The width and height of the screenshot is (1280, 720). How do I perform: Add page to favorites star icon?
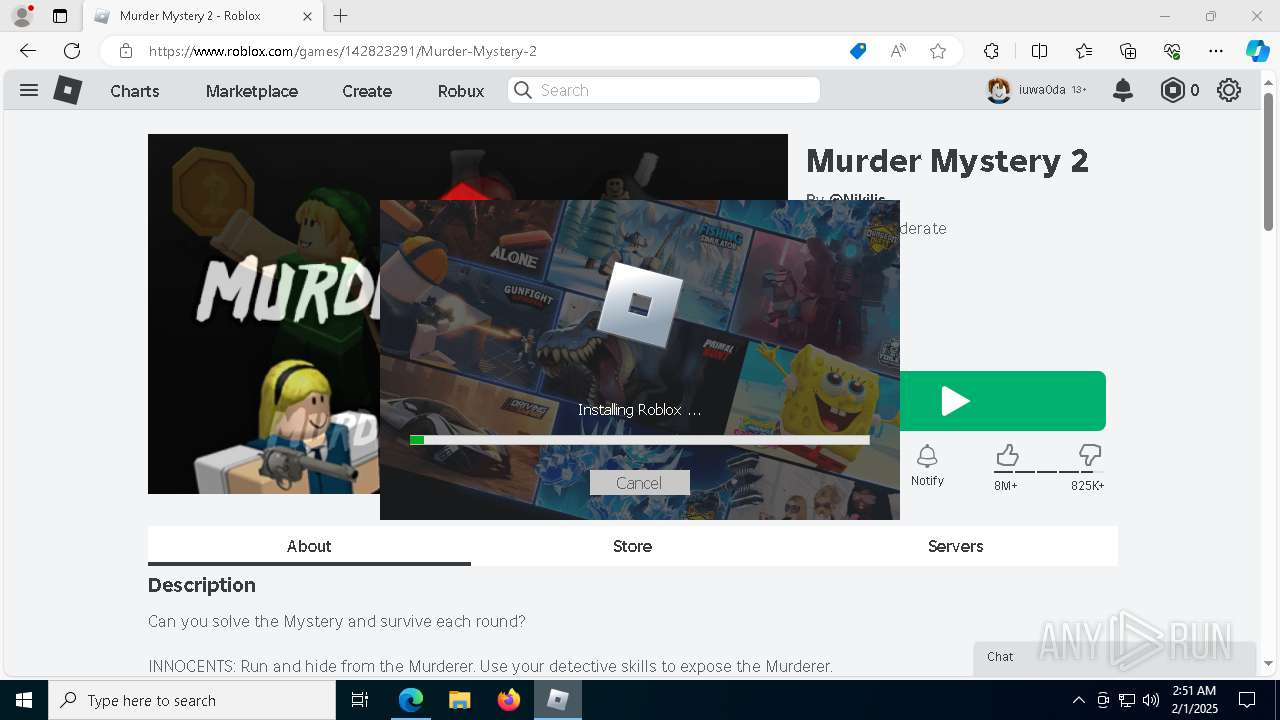tap(938, 51)
